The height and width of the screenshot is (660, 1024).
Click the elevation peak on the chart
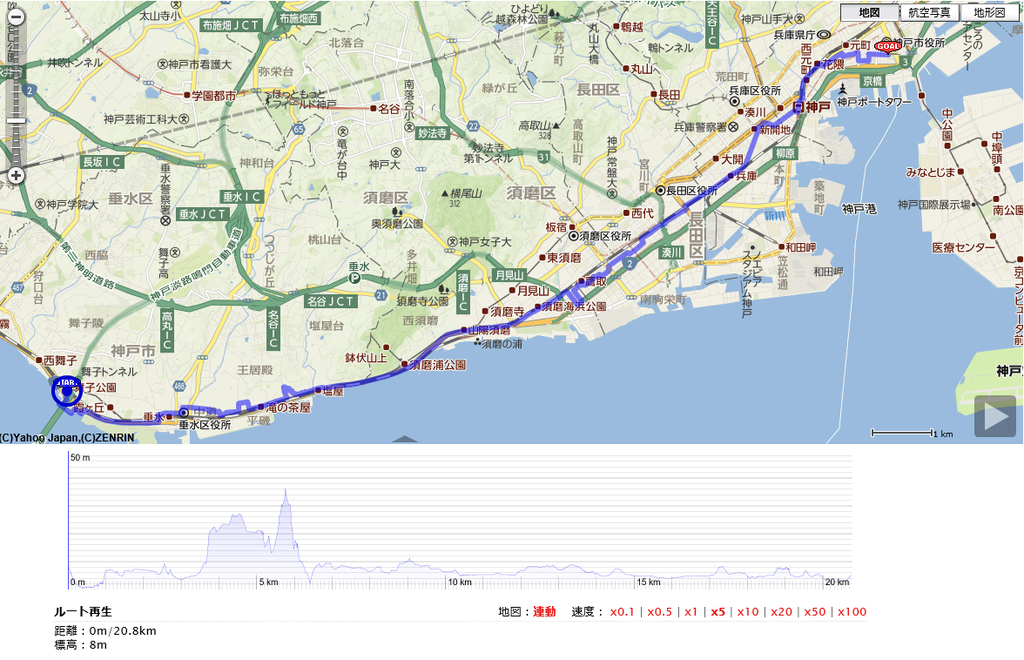285,492
